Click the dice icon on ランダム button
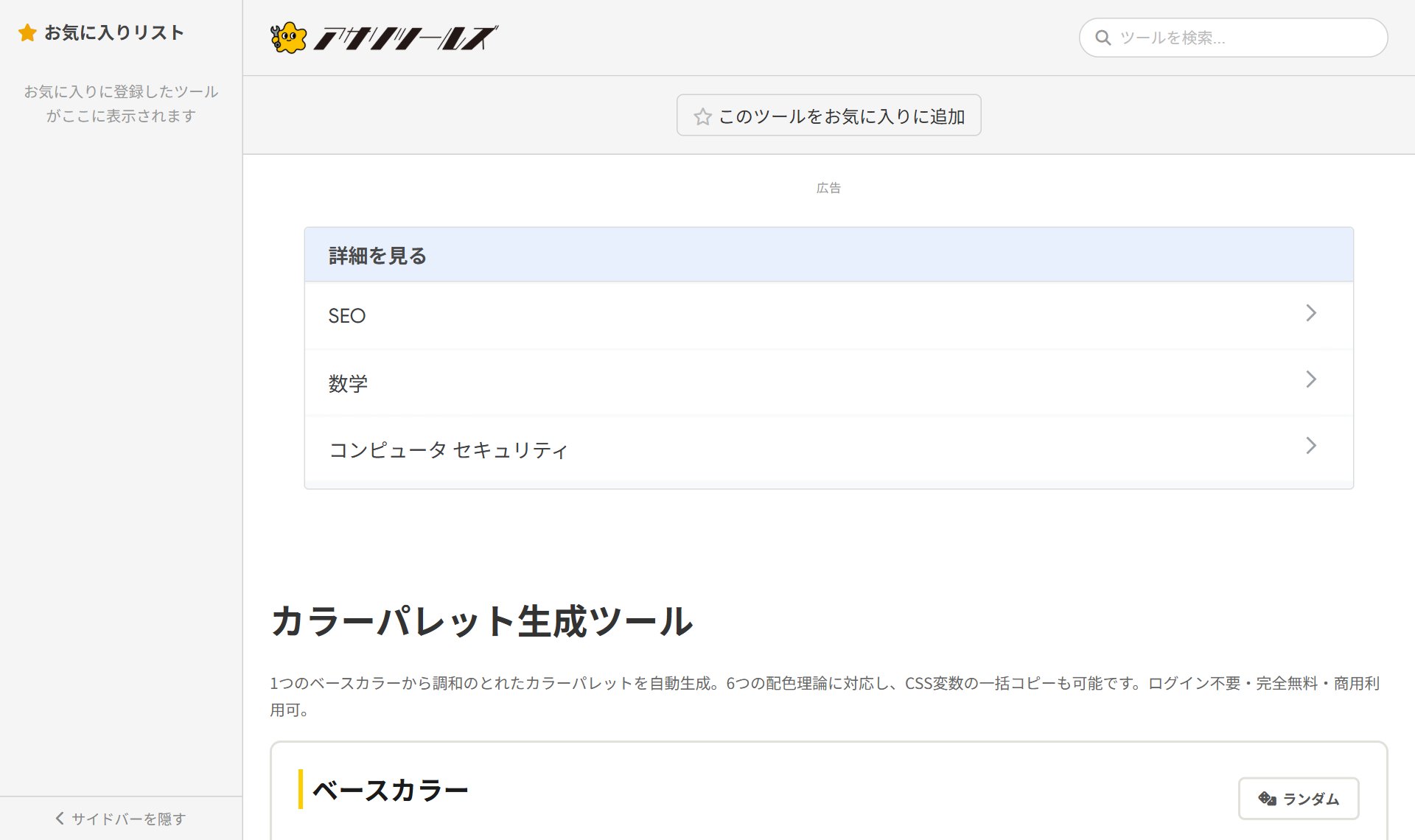This screenshot has height=840, width=1415. pos(1267,799)
